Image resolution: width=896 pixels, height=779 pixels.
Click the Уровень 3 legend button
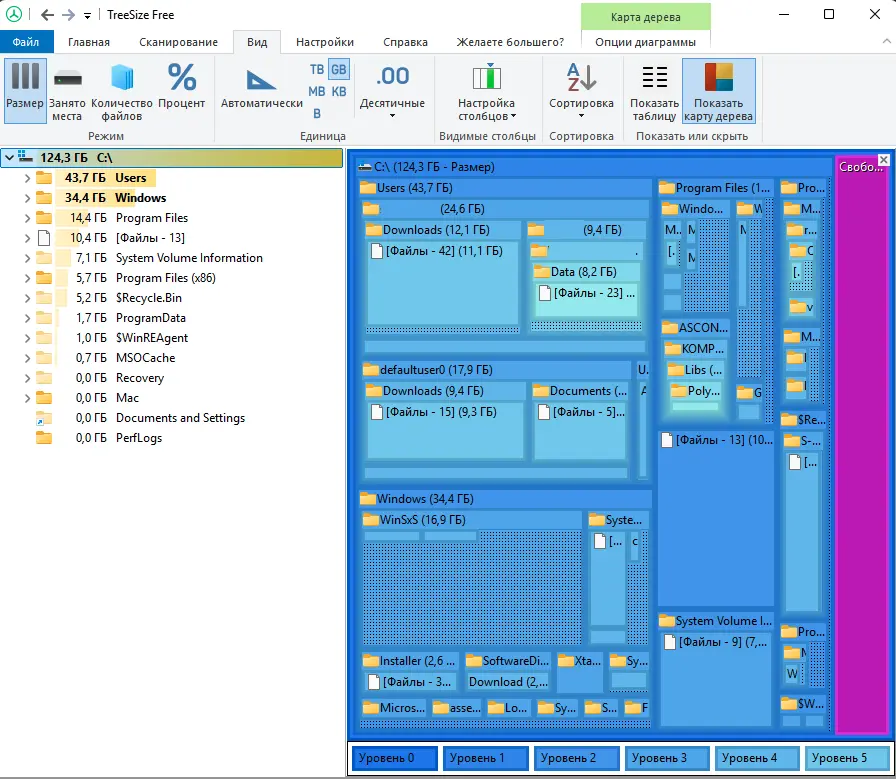click(667, 758)
